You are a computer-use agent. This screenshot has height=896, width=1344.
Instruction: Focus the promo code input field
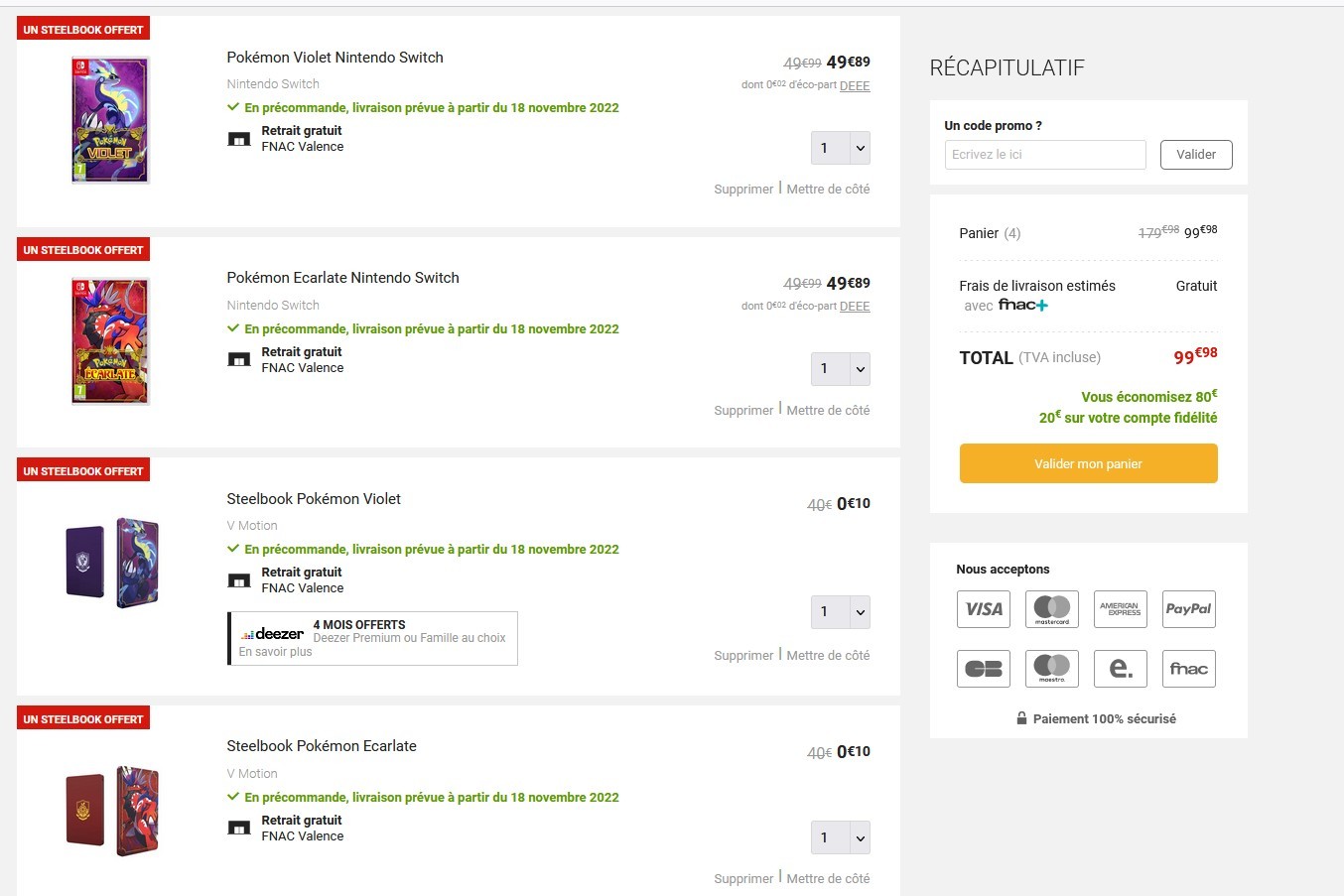point(1045,155)
